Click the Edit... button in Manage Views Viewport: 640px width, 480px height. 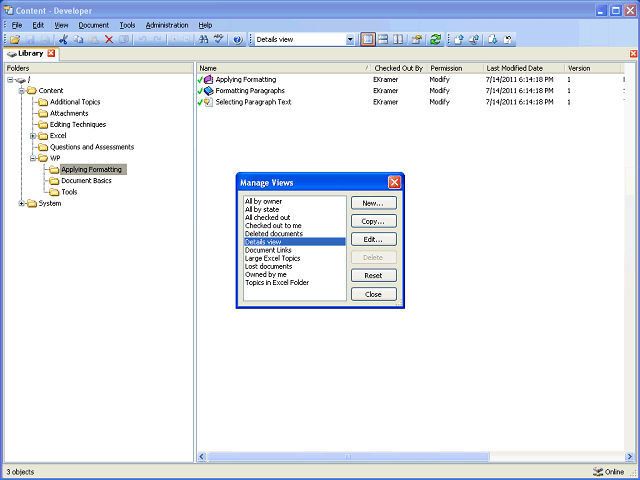pos(373,240)
